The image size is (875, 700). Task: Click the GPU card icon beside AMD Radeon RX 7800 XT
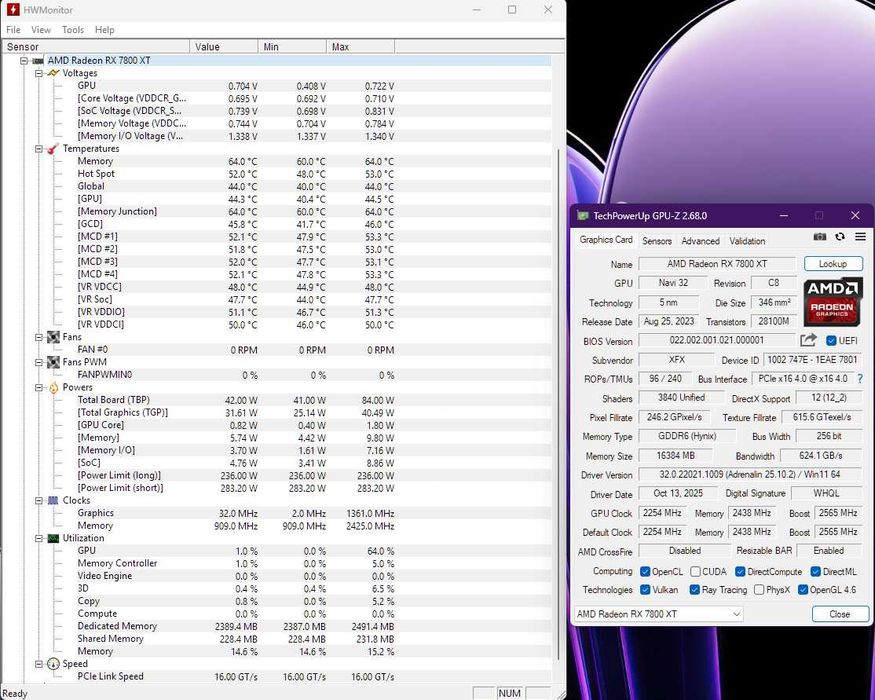pyautogui.click(x=37, y=61)
